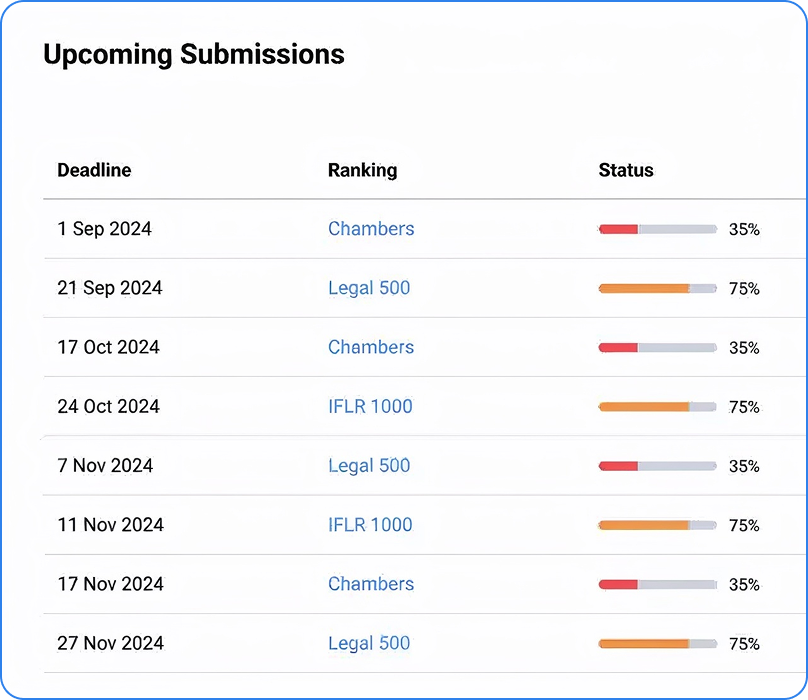Click the Status column header
Screen dimensions: 808x700
tap(626, 170)
